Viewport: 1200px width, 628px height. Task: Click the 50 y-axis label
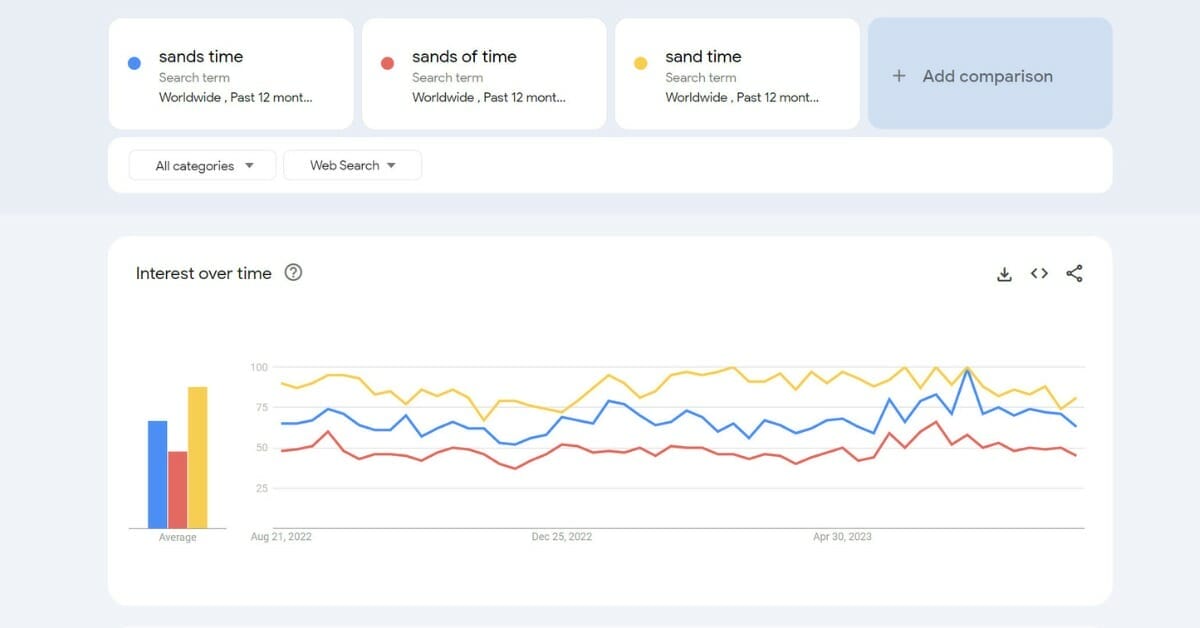262,447
